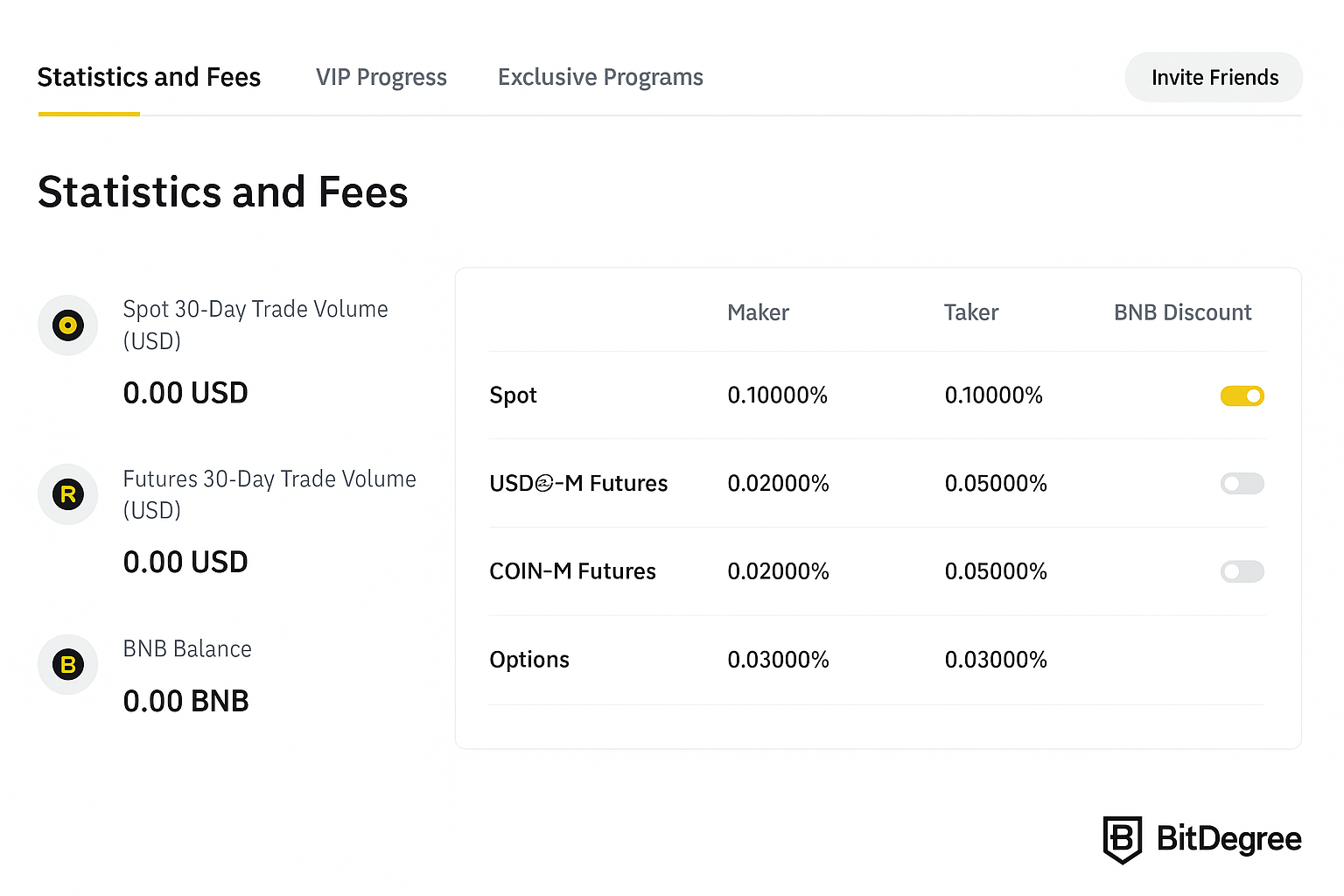The height and width of the screenshot is (896, 1344).
Task: Click the 0.00 BNB balance value
Action: tap(185, 701)
